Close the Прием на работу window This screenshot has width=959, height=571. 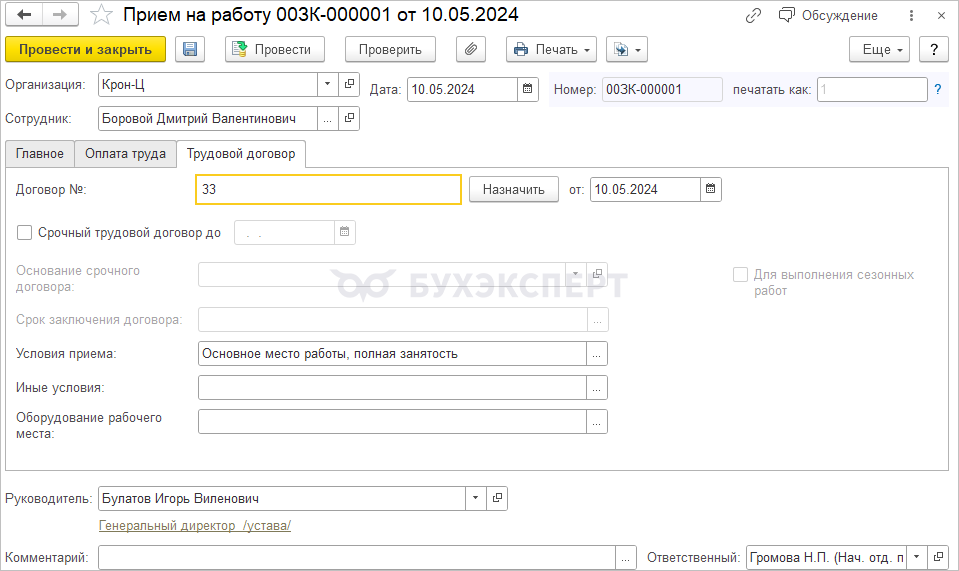point(941,16)
